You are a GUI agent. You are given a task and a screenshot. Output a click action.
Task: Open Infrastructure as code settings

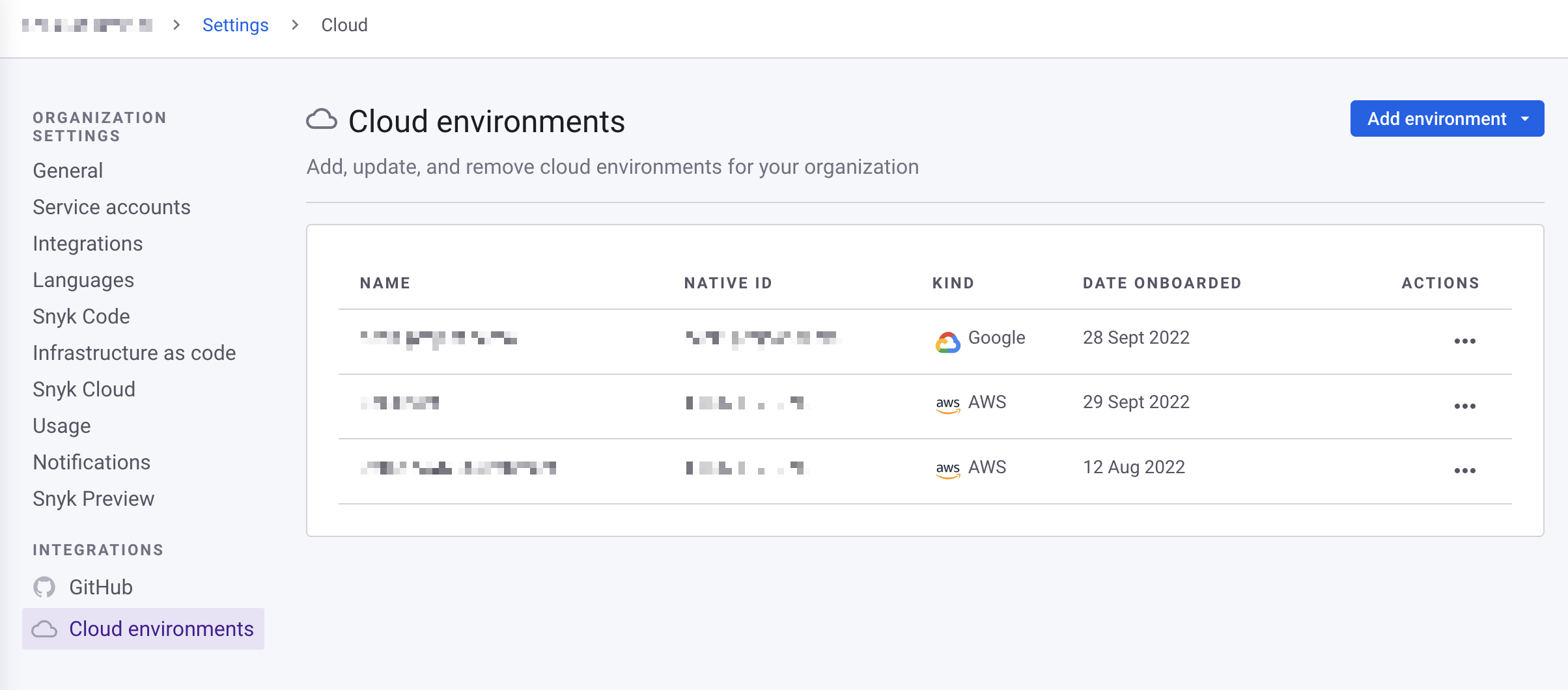point(134,353)
